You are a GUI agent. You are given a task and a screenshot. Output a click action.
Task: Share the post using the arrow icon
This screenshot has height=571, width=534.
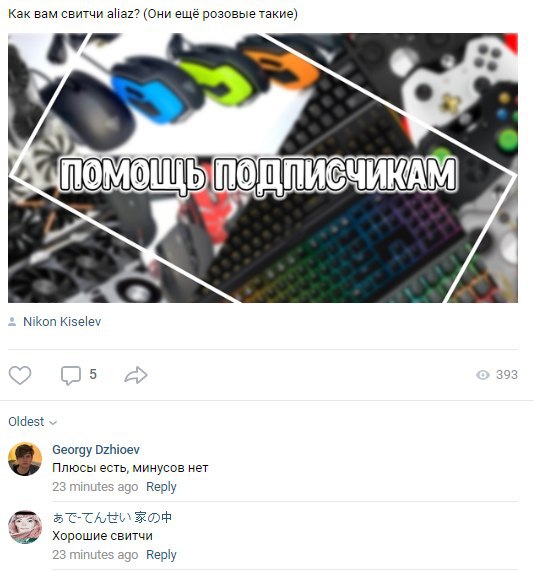(136, 375)
